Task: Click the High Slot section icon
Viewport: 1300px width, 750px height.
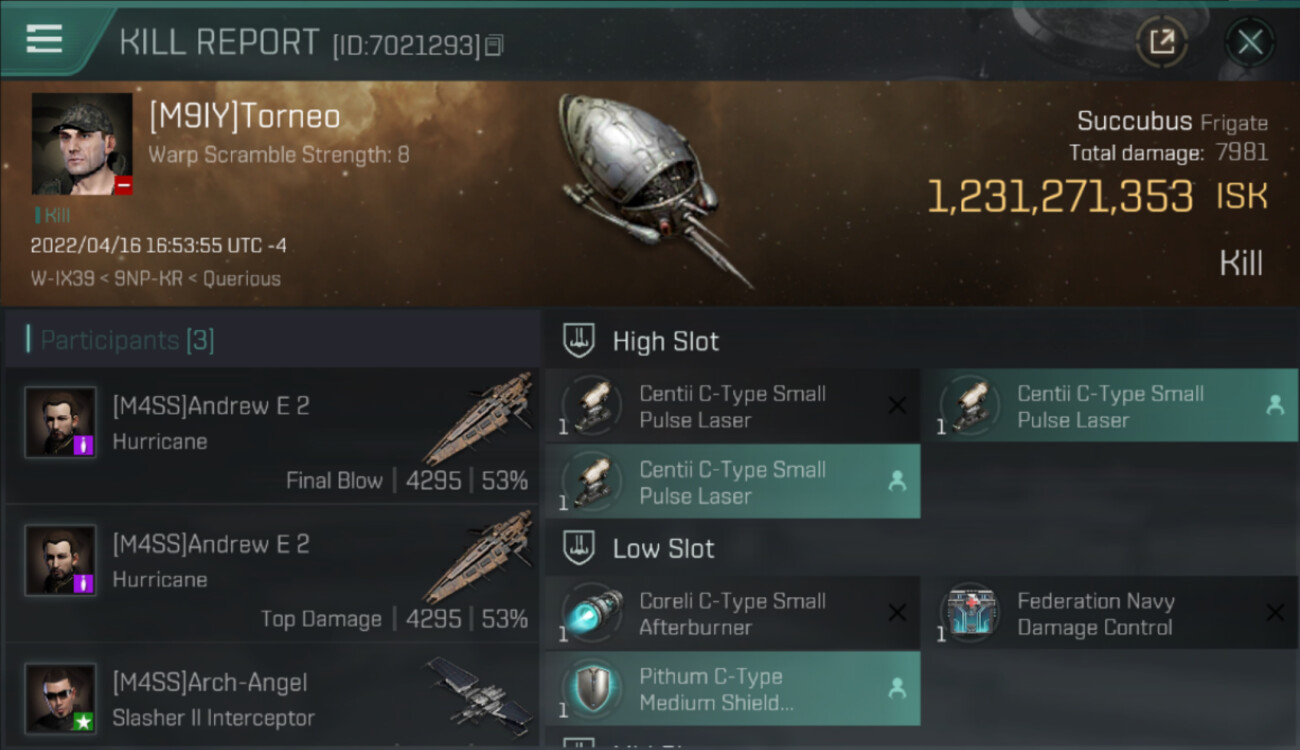Action: click(579, 341)
